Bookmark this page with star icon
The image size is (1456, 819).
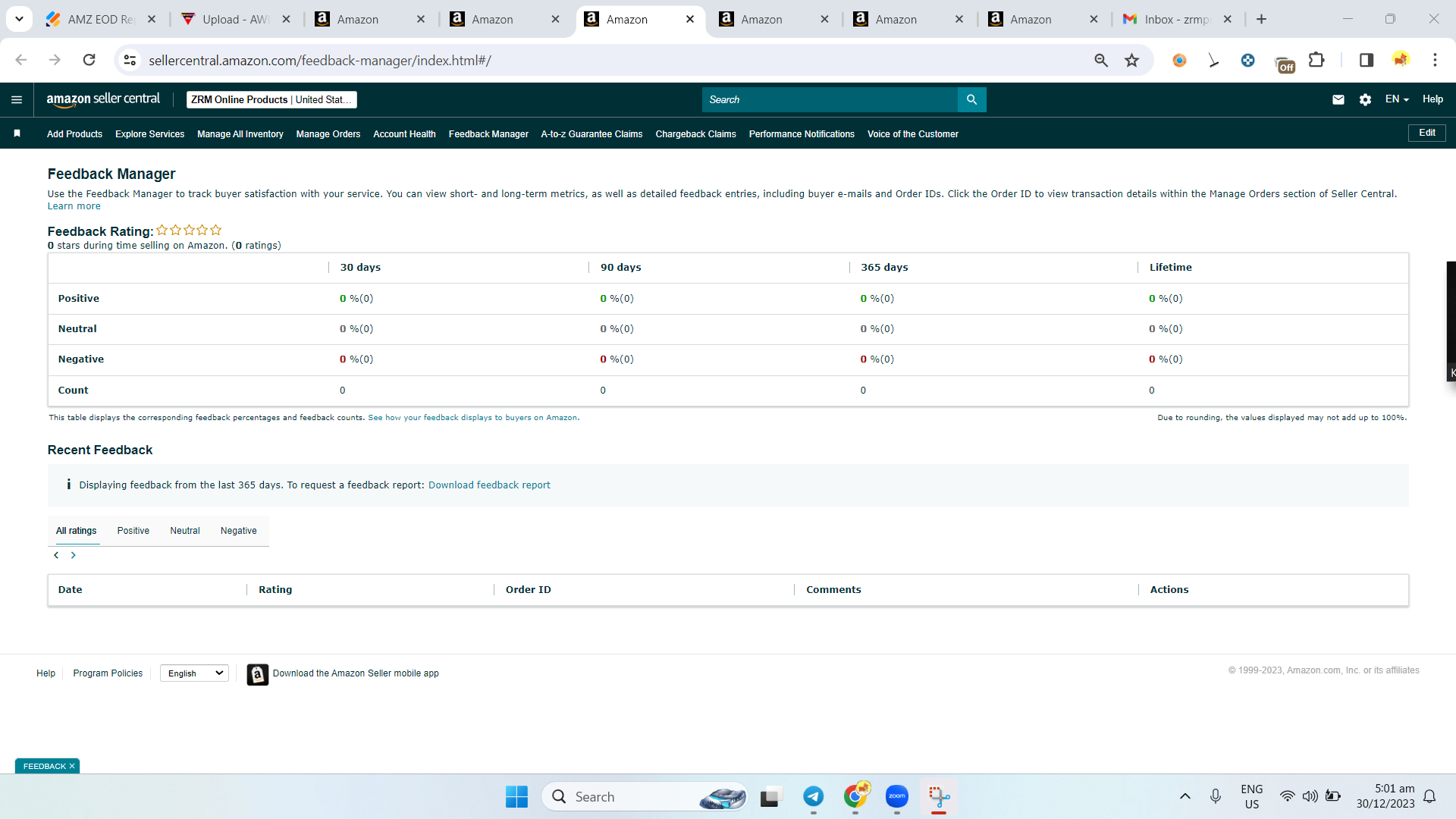(x=1132, y=60)
